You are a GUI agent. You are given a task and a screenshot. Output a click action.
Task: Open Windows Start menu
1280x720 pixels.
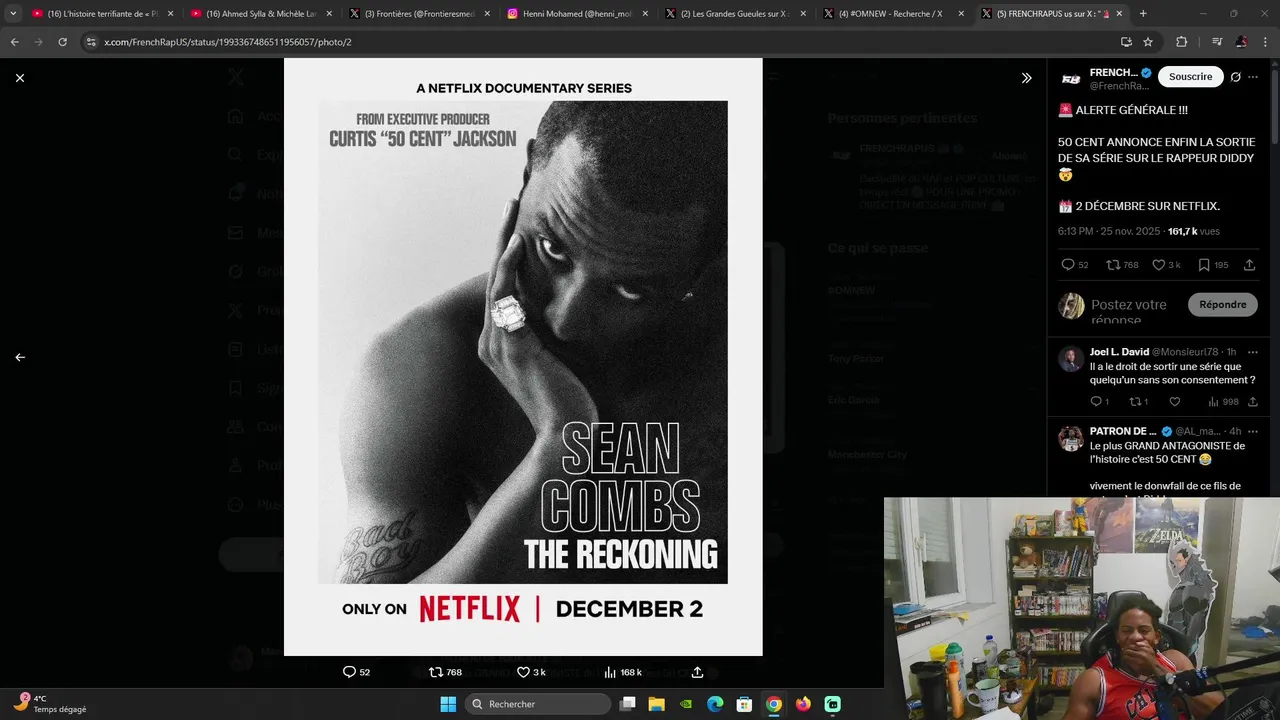click(448, 704)
